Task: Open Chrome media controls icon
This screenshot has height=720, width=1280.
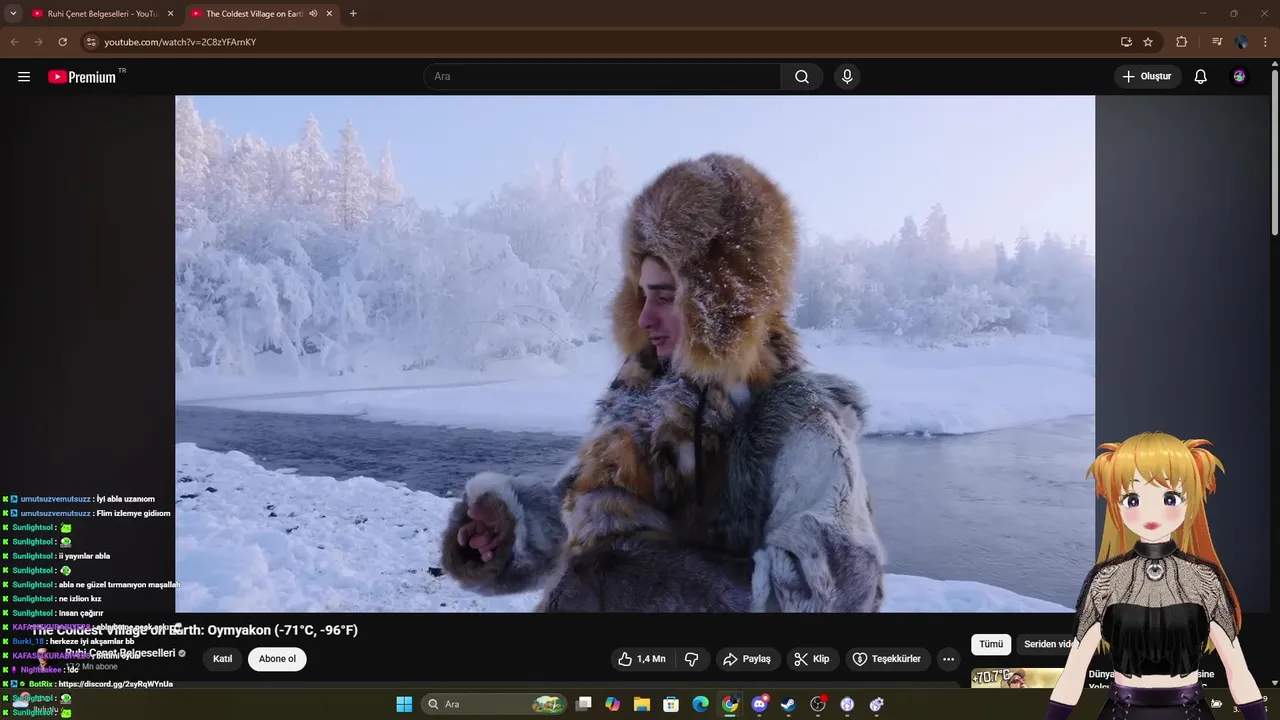Action: (1217, 42)
